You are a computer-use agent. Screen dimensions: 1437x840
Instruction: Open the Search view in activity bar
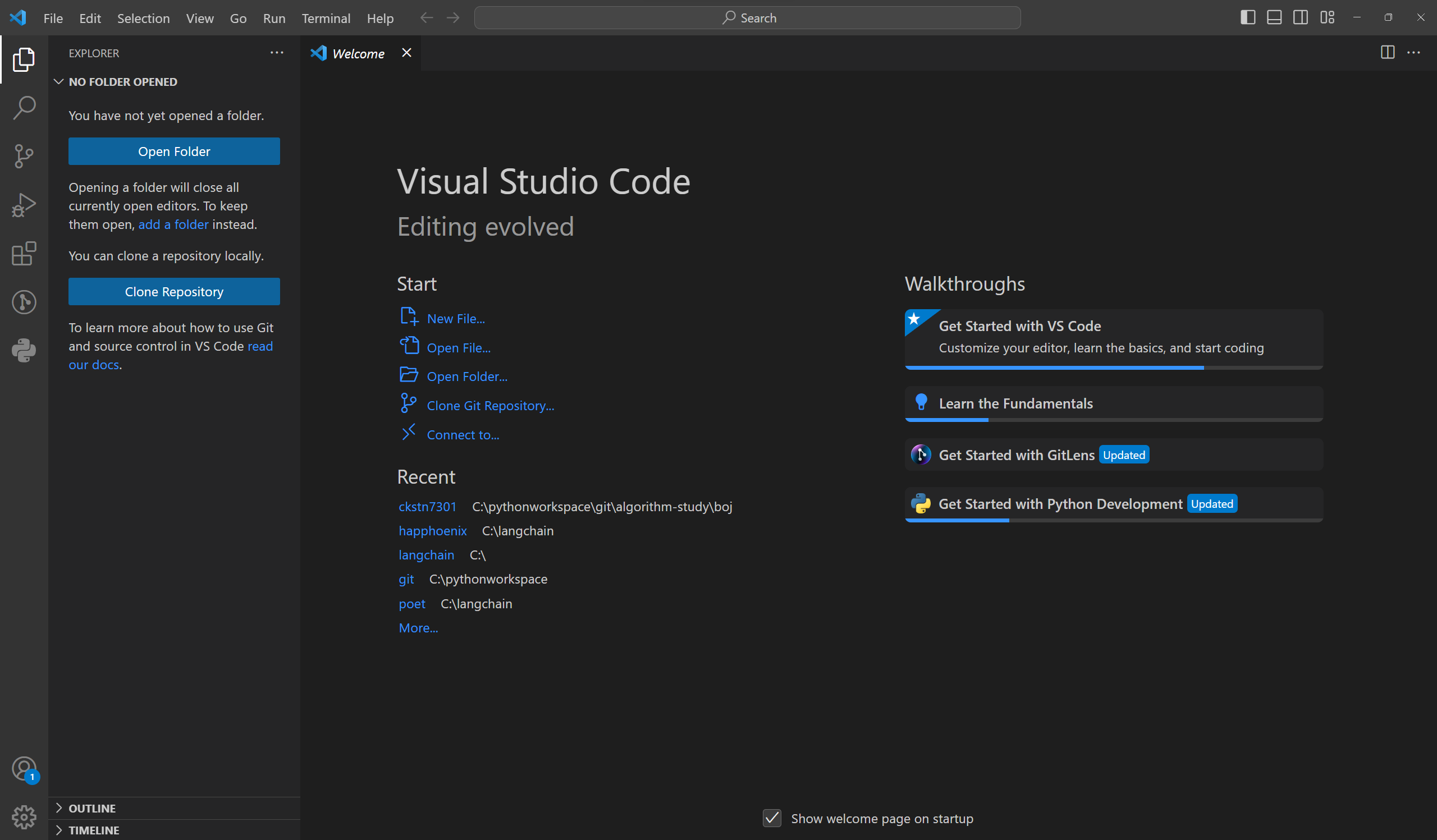pyautogui.click(x=24, y=108)
